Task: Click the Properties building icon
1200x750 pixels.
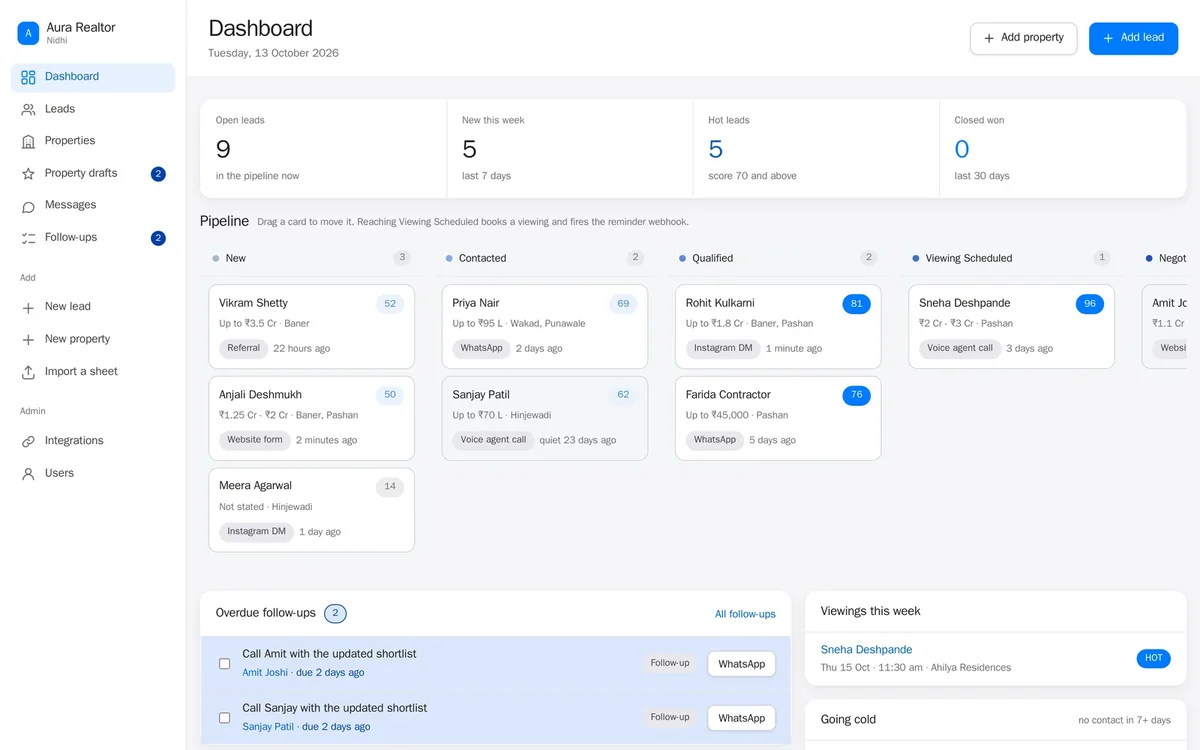Action: [x=28, y=141]
